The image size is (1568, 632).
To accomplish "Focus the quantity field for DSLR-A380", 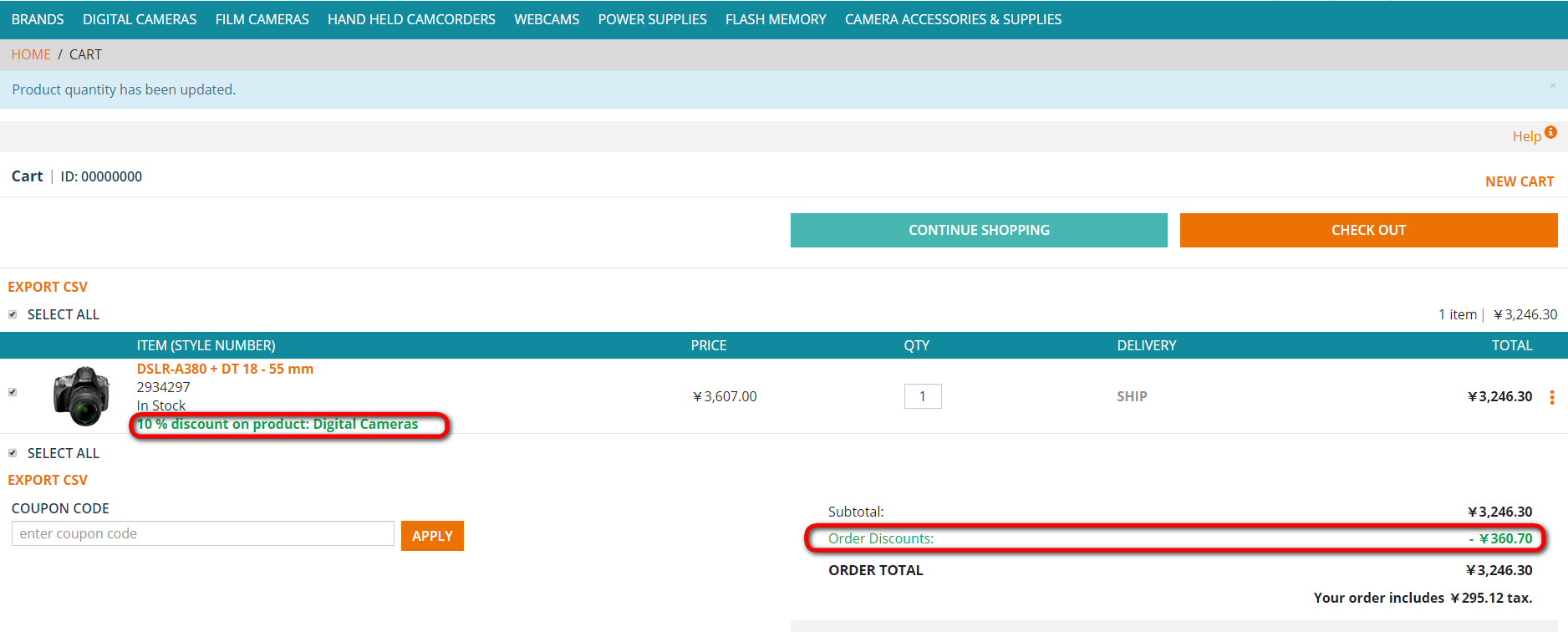I will coord(923,396).
